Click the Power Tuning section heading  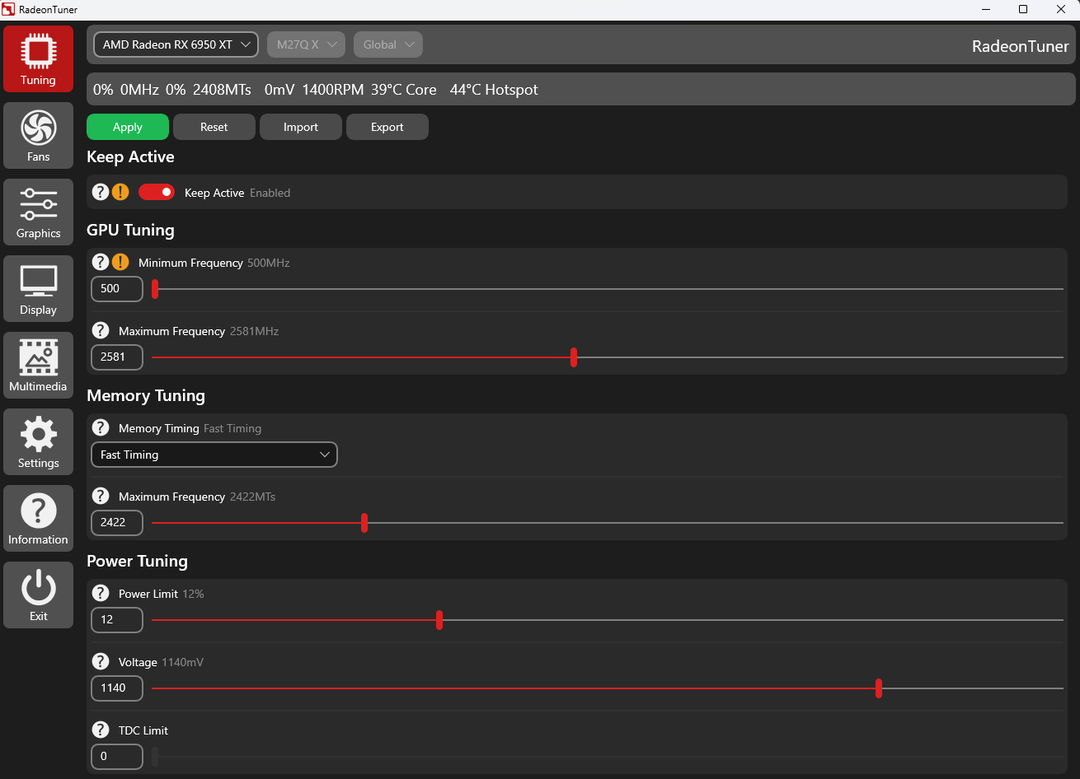[x=137, y=561]
